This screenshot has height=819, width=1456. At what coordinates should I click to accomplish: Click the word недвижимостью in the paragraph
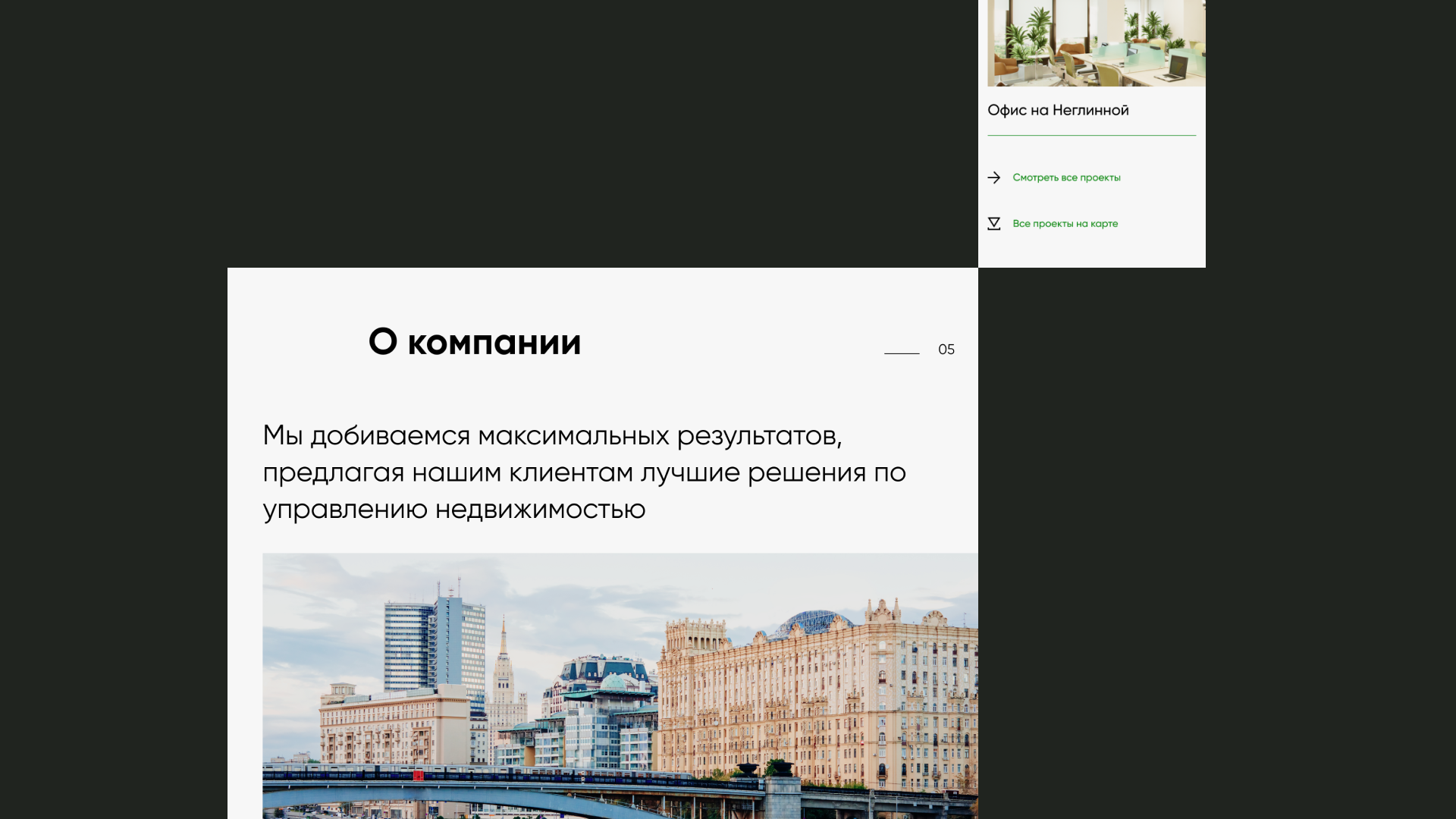(x=540, y=510)
